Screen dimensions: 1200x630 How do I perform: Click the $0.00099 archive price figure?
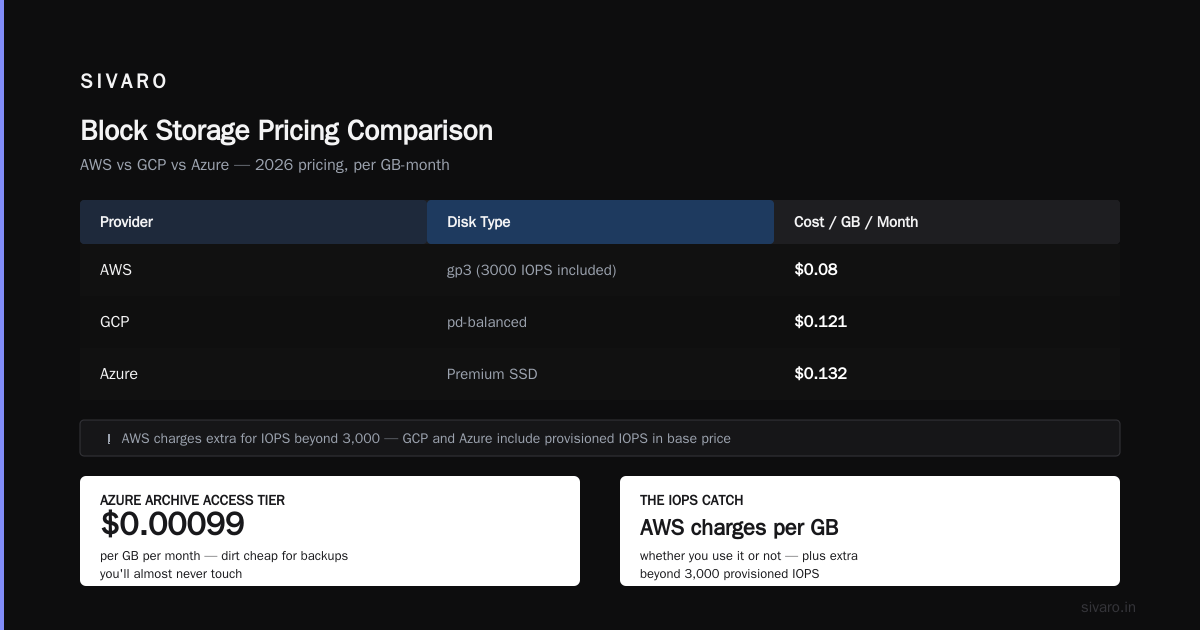(x=172, y=524)
